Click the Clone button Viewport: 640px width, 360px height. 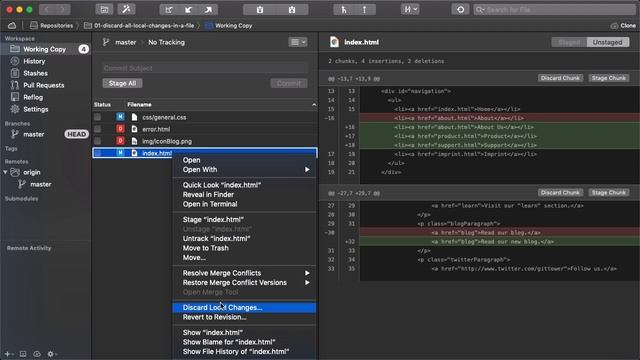pyautogui.click(x=623, y=25)
